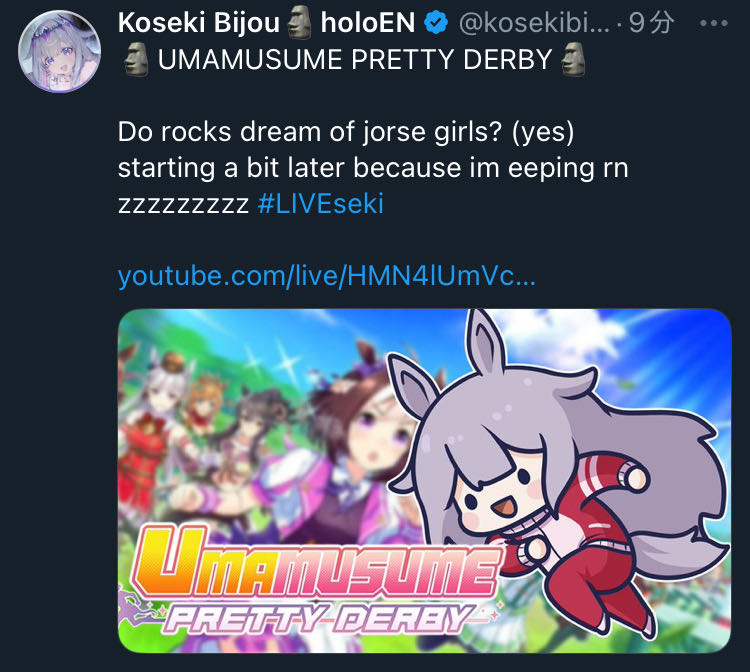Click the @kosekibi handle

(x=534, y=22)
